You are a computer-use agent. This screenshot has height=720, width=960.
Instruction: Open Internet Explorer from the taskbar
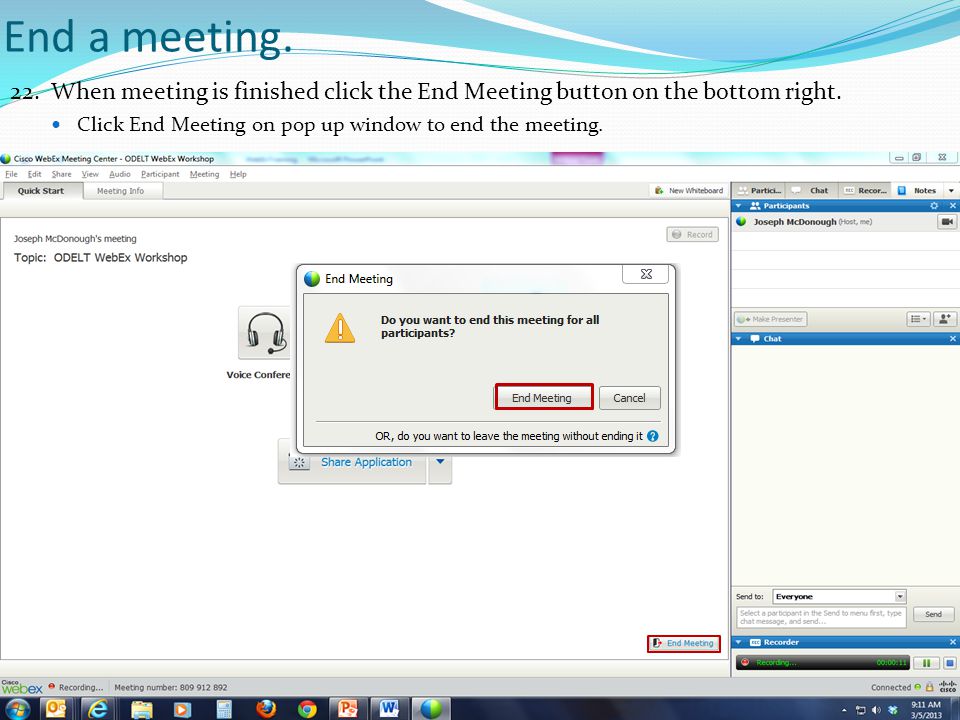pyautogui.click(x=98, y=709)
